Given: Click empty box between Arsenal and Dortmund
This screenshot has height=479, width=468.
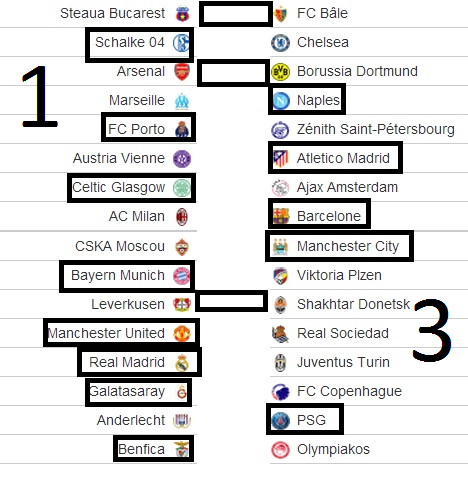Looking at the screenshot, I should pyautogui.click(x=233, y=73).
